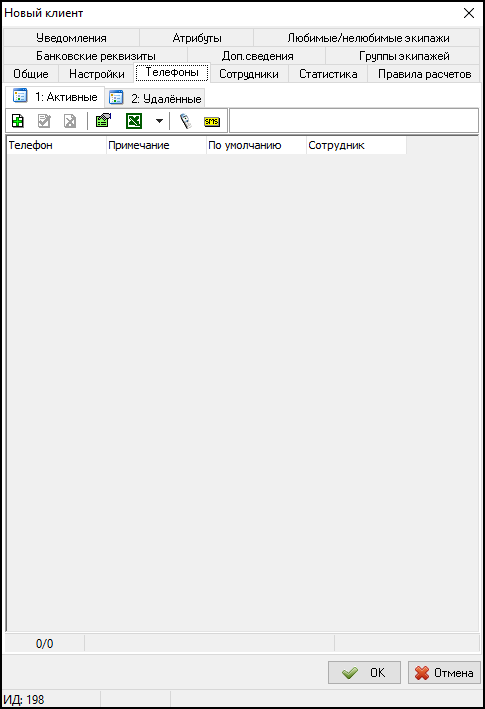The width and height of the screenshot is (485, 709).
Task: Go to the Правила расчетов tab
Action: tap(424, 74)
